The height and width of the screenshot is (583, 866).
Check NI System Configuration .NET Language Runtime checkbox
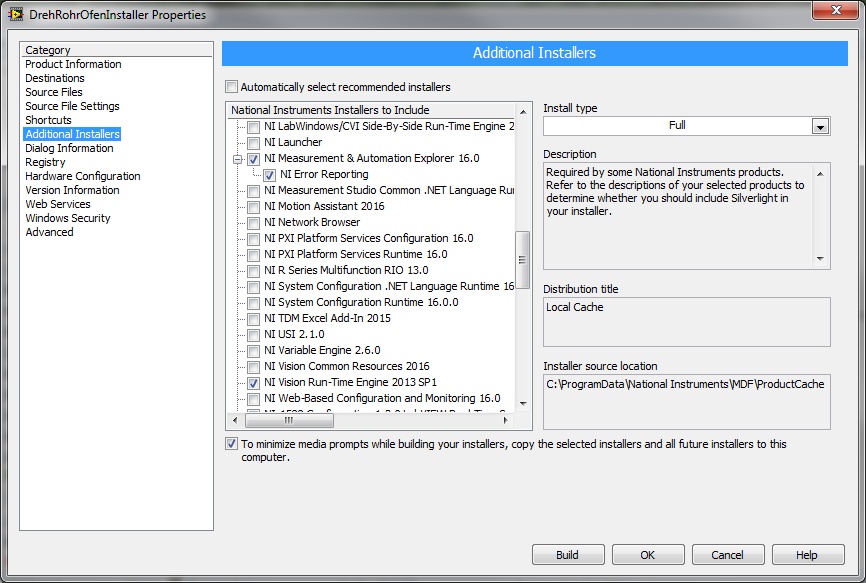pyautogui.click(x=254, y=287)
